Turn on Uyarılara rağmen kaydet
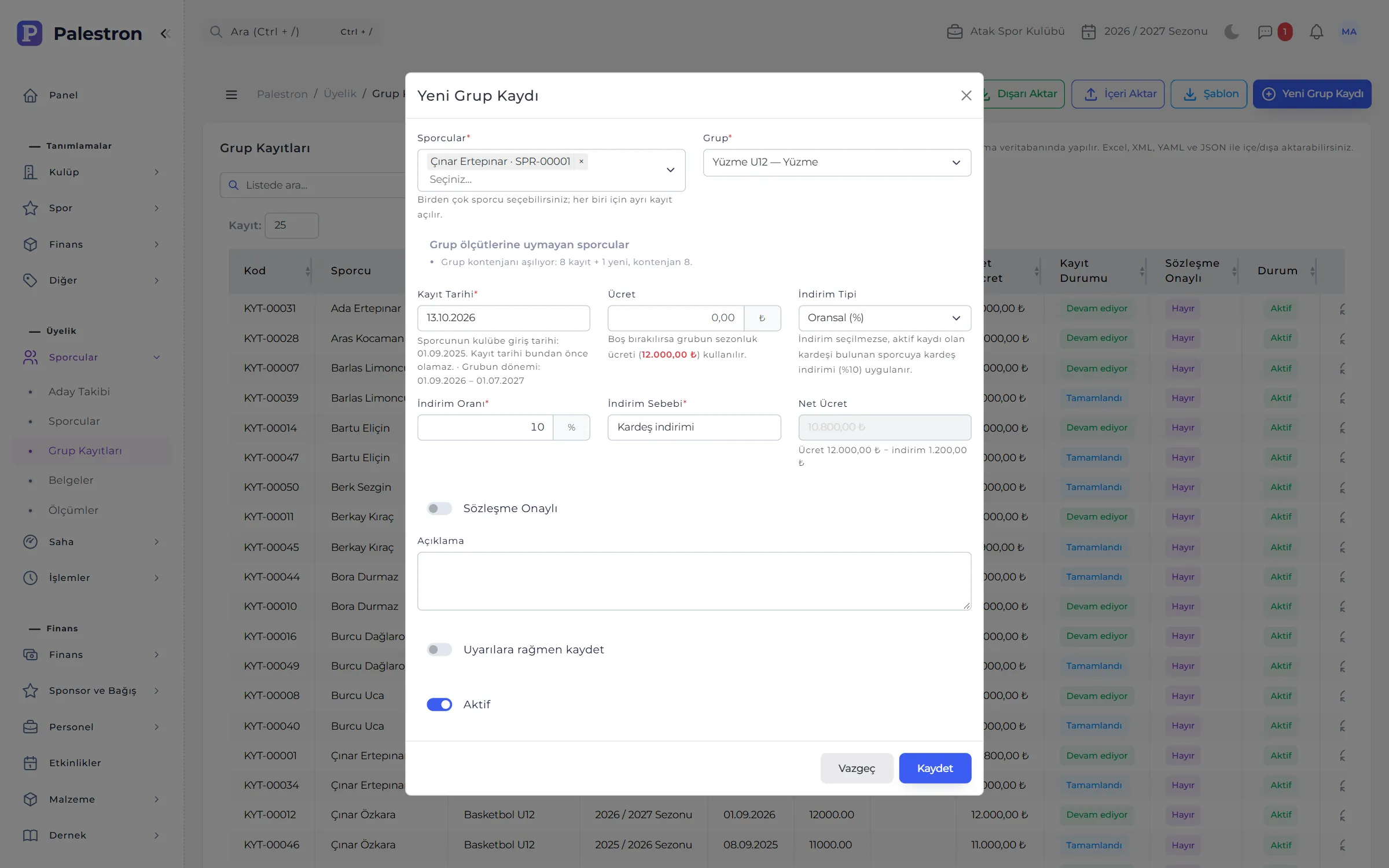The width and height of the screenshot is (1389, 868). 439,650
